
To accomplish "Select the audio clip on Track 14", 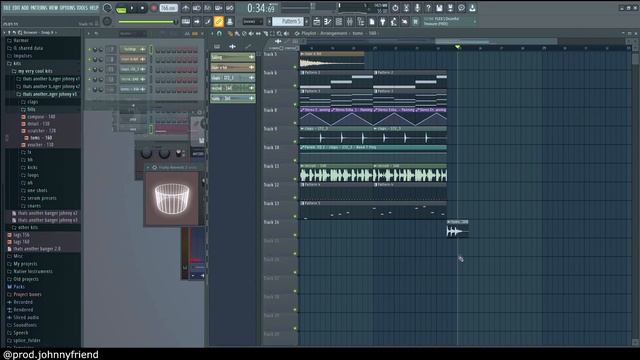I will click(x=457, y=229).
